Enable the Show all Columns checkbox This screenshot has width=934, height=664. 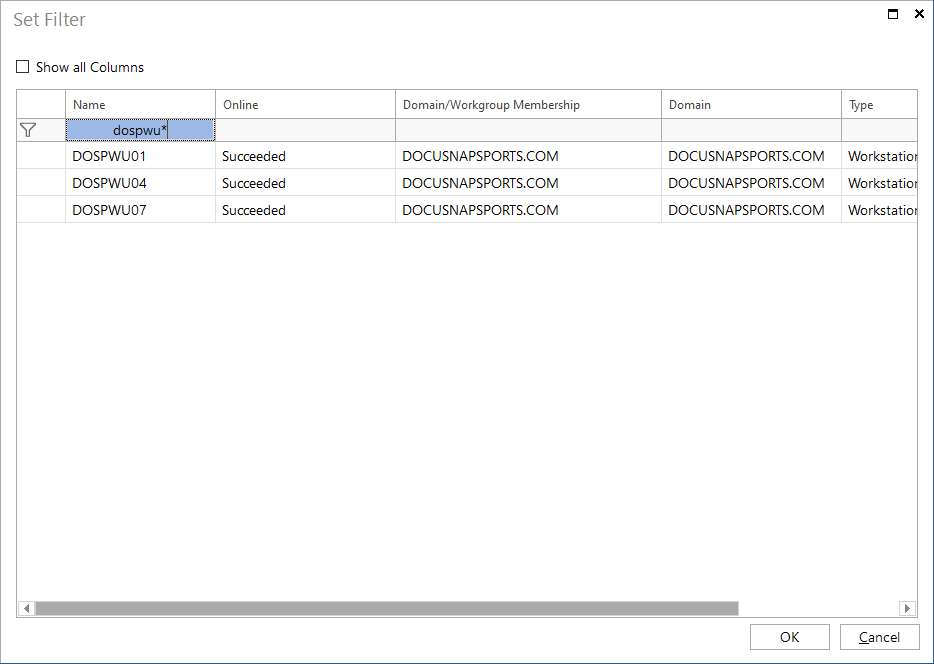(x=23, y=67)
